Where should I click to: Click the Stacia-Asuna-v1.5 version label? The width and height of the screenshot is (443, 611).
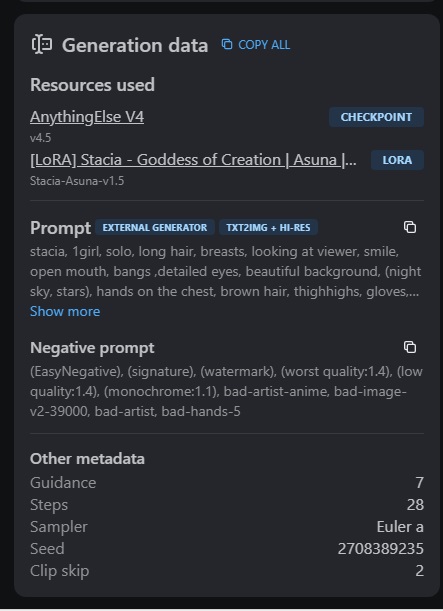point(77,181)
